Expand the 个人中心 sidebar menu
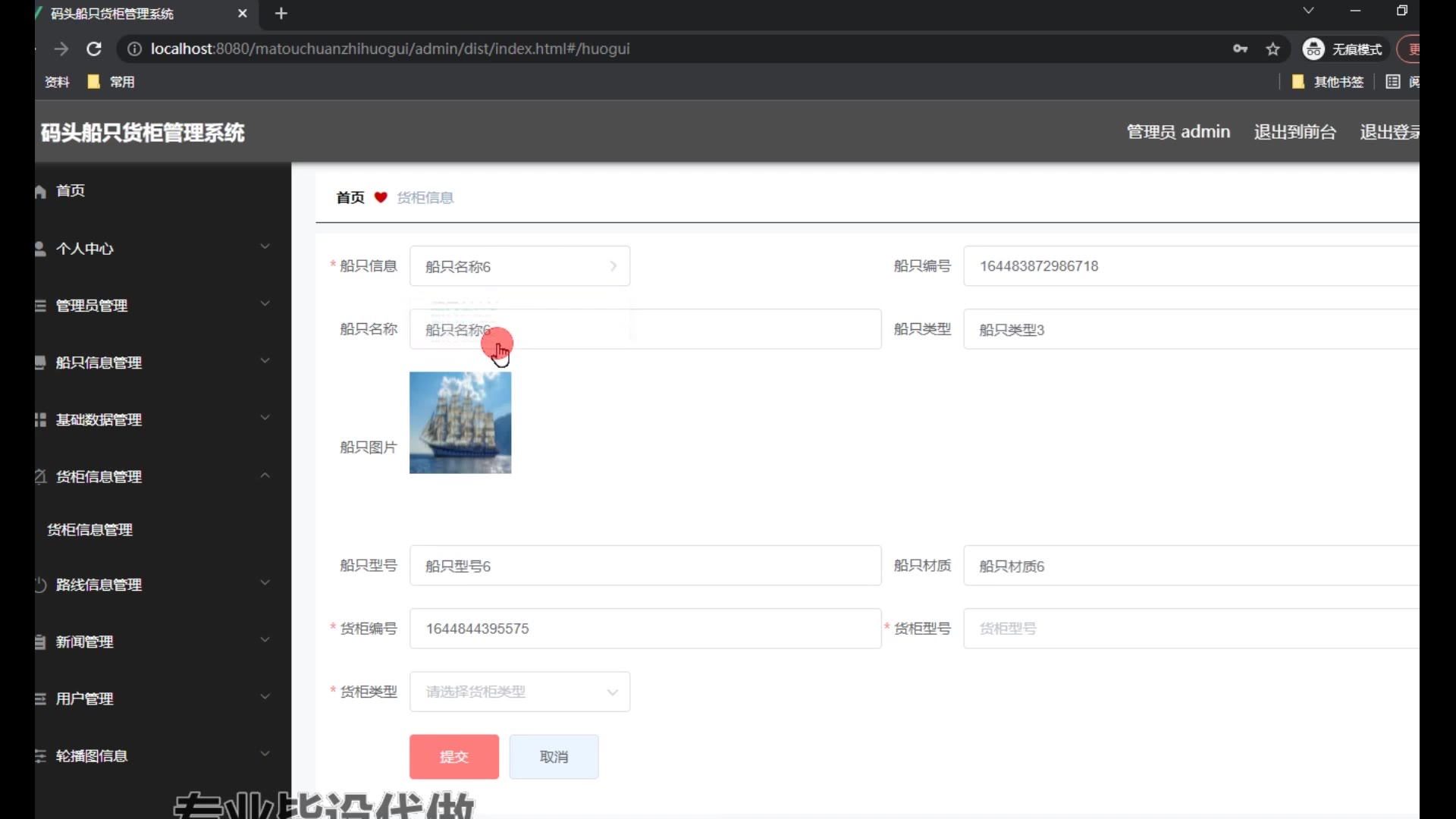This screenshot has height=819, width=1456. [x=265, y=247]
